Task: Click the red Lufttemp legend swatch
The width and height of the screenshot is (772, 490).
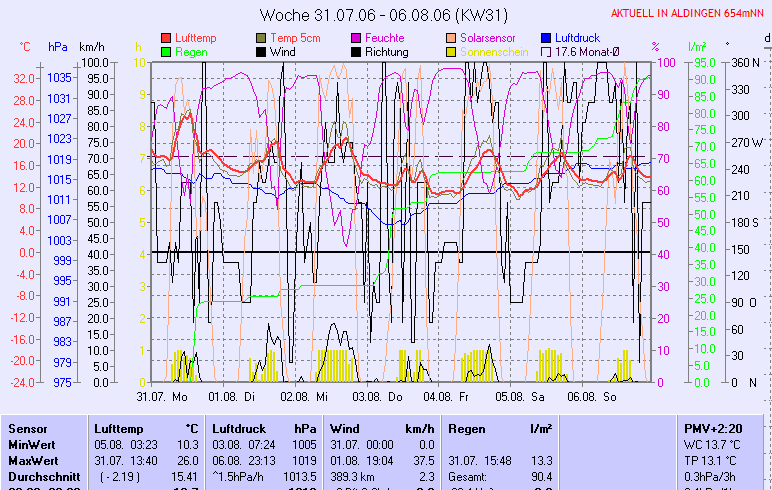Action: (166, 37)
